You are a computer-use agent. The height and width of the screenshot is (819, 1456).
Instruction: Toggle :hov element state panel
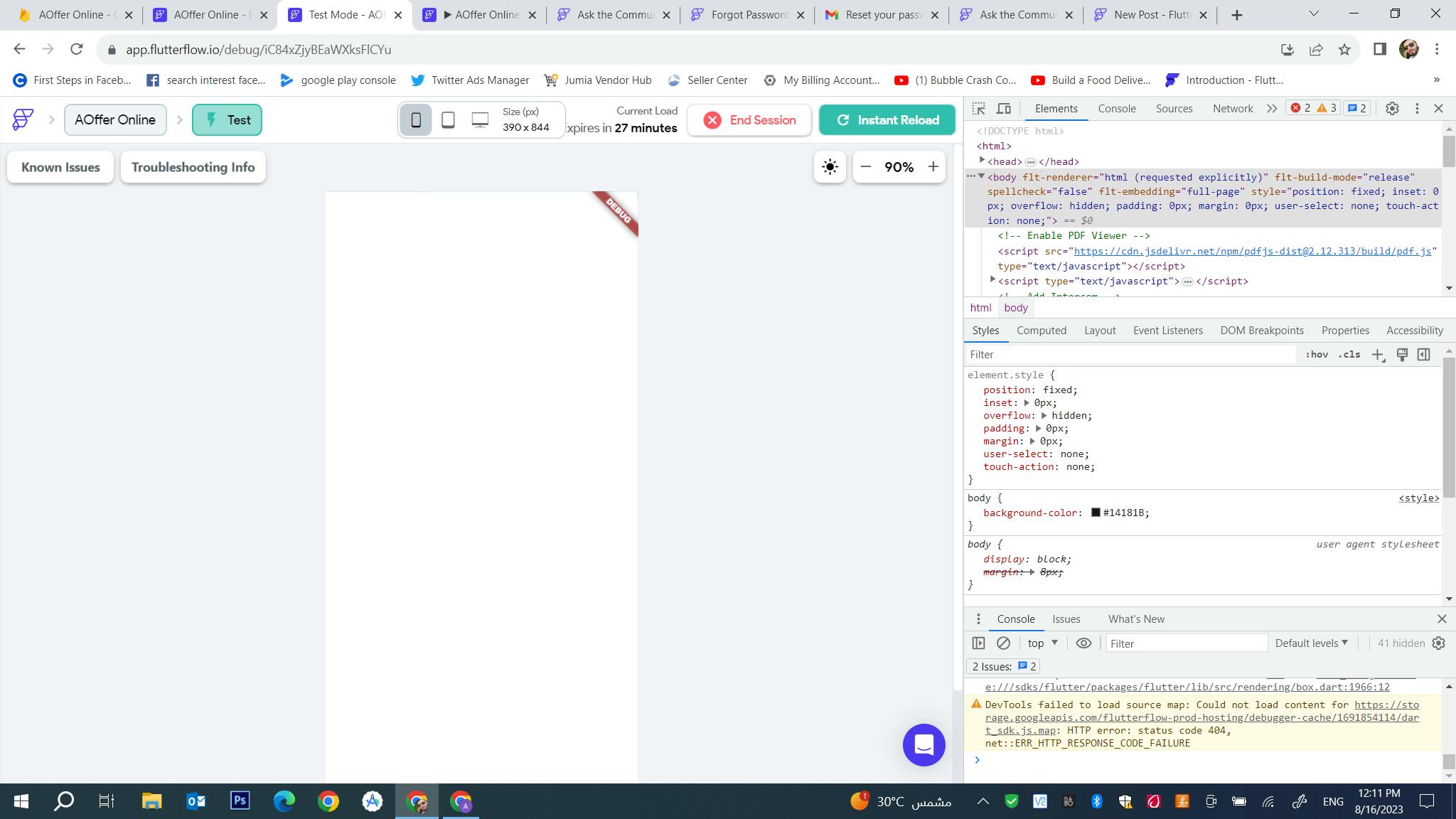coord(1317,355)
